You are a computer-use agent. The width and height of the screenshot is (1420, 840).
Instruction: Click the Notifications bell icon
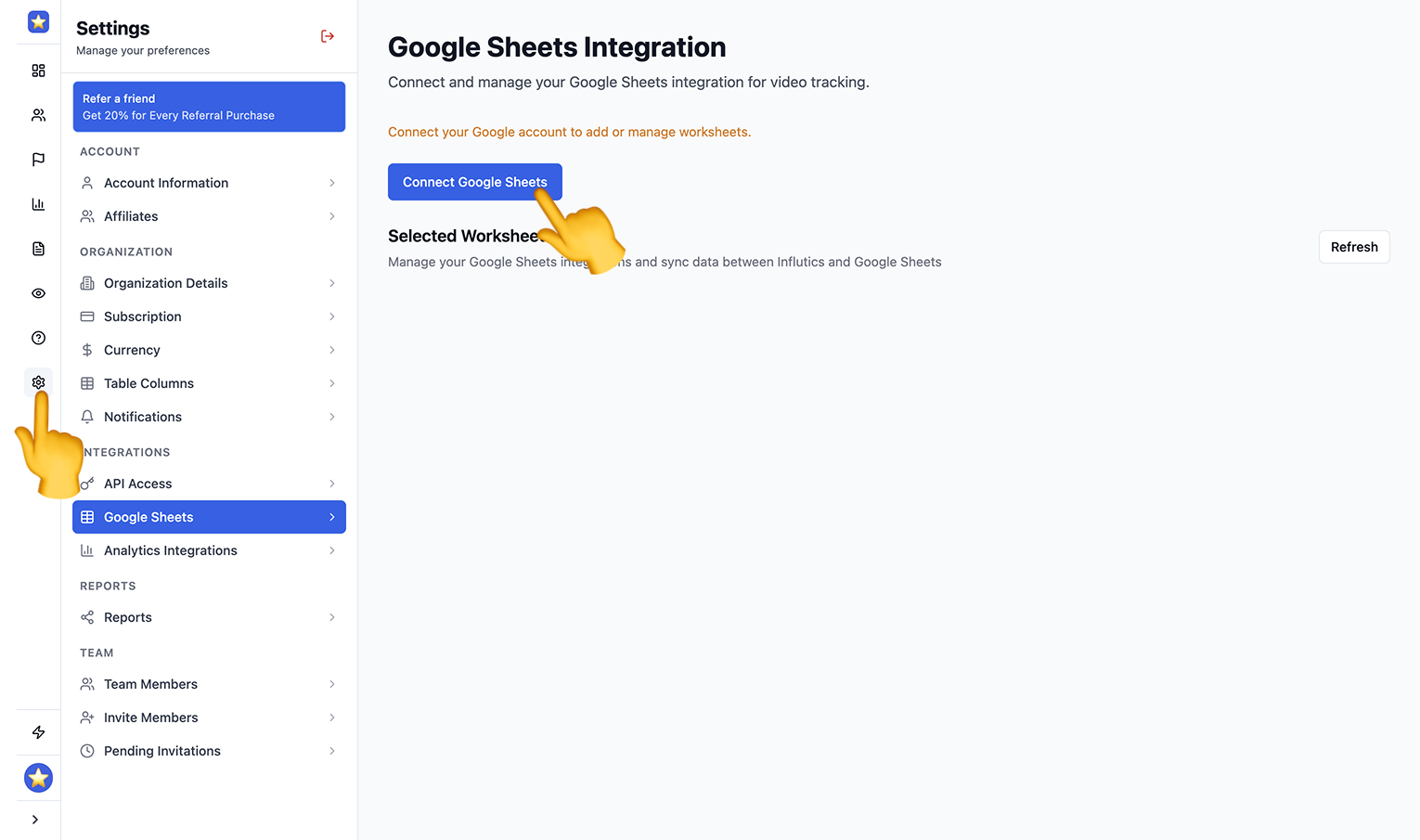click(x=87, y=417)
